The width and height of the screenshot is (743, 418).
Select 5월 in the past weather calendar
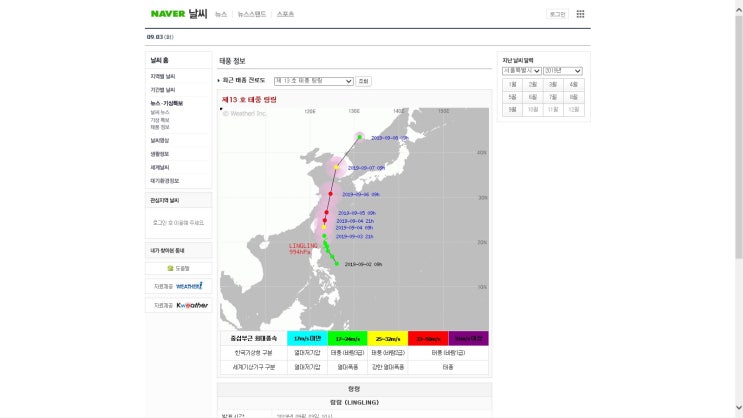coord(512,97)
